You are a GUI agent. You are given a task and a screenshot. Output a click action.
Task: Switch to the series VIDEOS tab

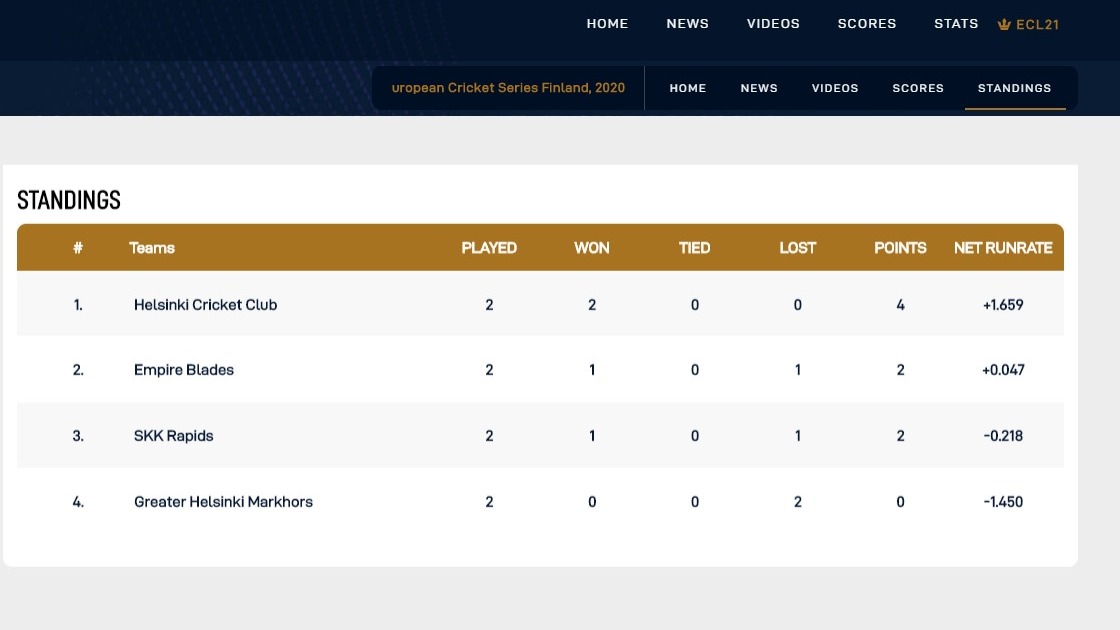[834, 88]
